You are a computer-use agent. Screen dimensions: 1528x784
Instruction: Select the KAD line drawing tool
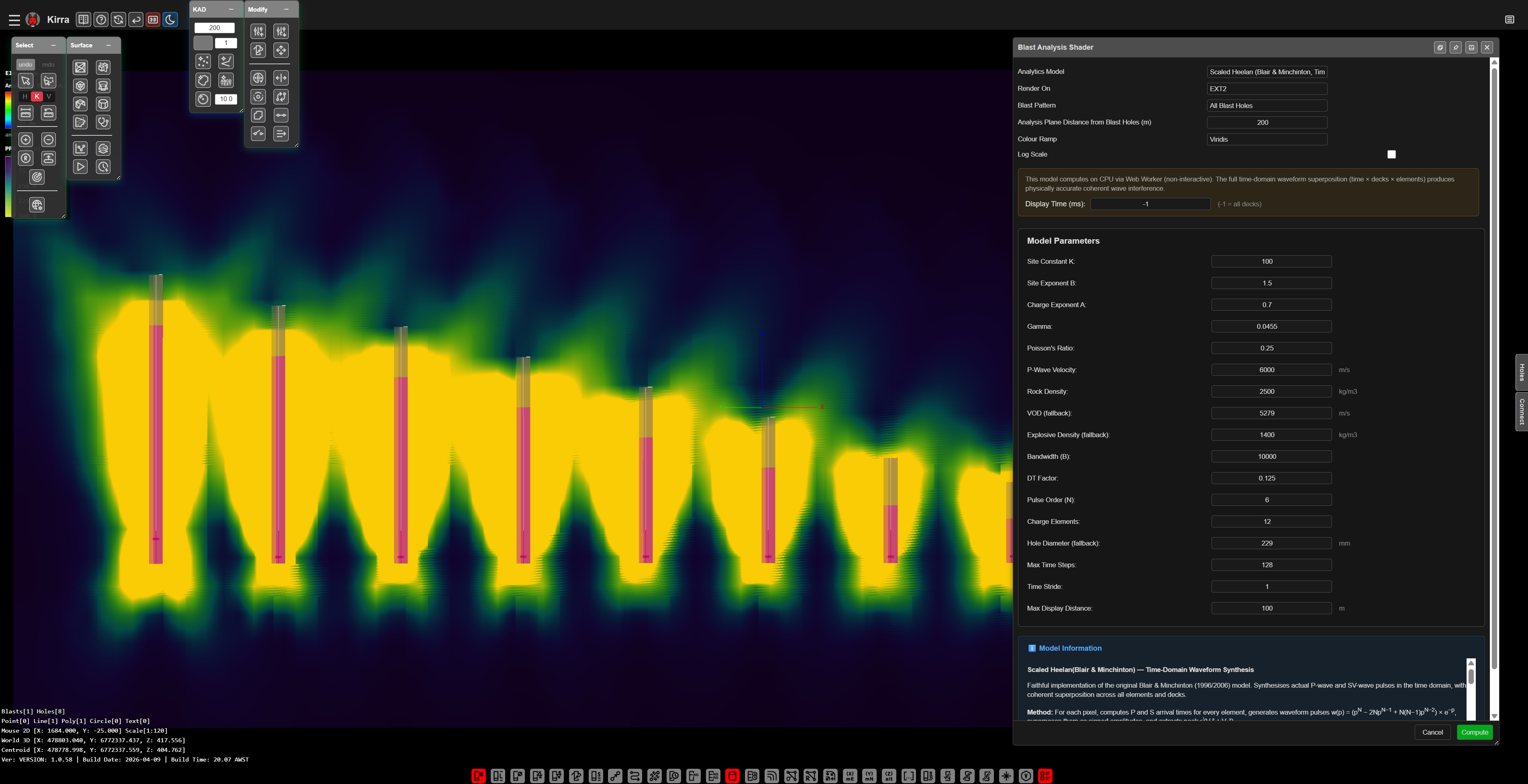(226, 61)
